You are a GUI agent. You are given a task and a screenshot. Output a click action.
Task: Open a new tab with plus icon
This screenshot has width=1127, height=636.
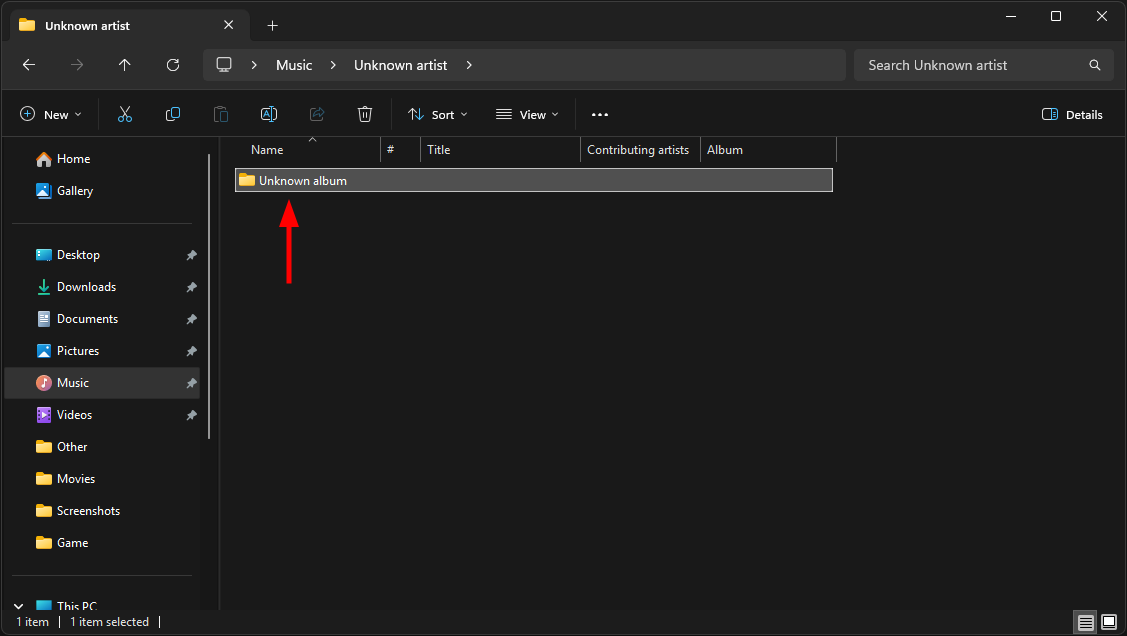click(272, 25)
